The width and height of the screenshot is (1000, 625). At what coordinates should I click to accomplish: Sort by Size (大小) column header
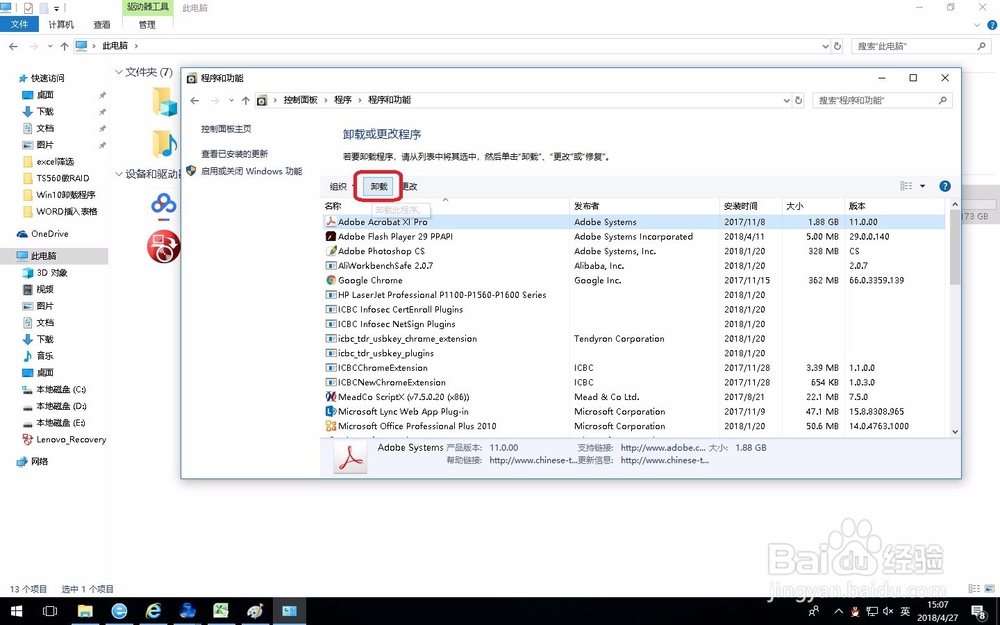pyautogui.click(x=813, y=205)
